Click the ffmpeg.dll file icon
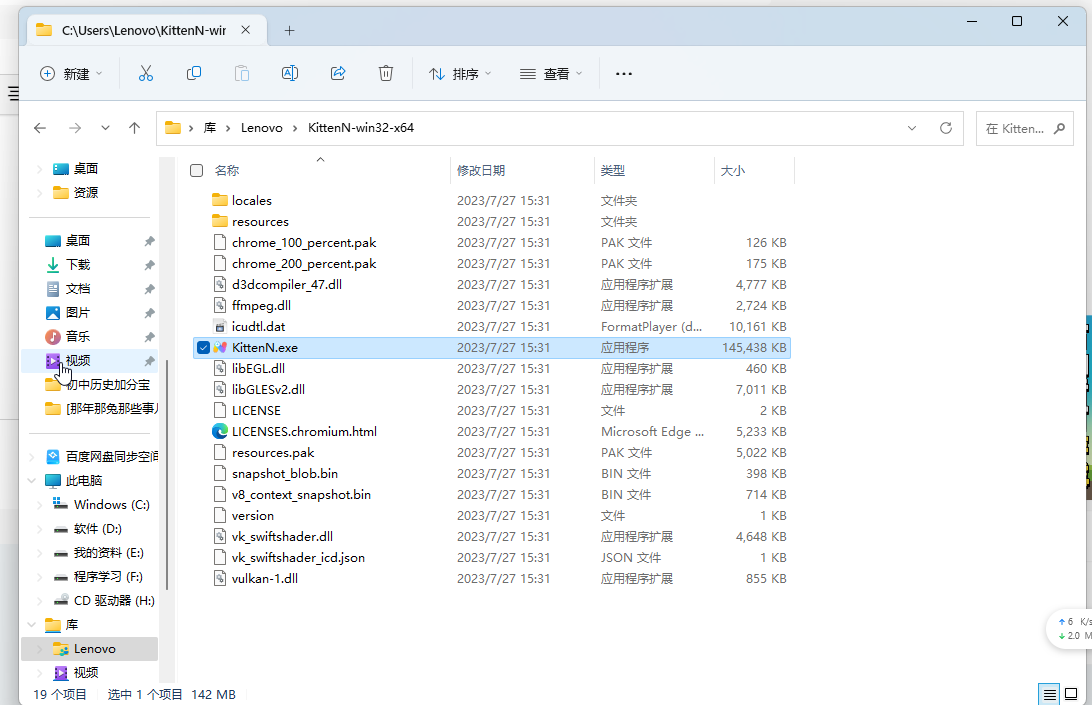Image resolution: width=1092 pixels, height=705 pixels. [x=220, y=306]
